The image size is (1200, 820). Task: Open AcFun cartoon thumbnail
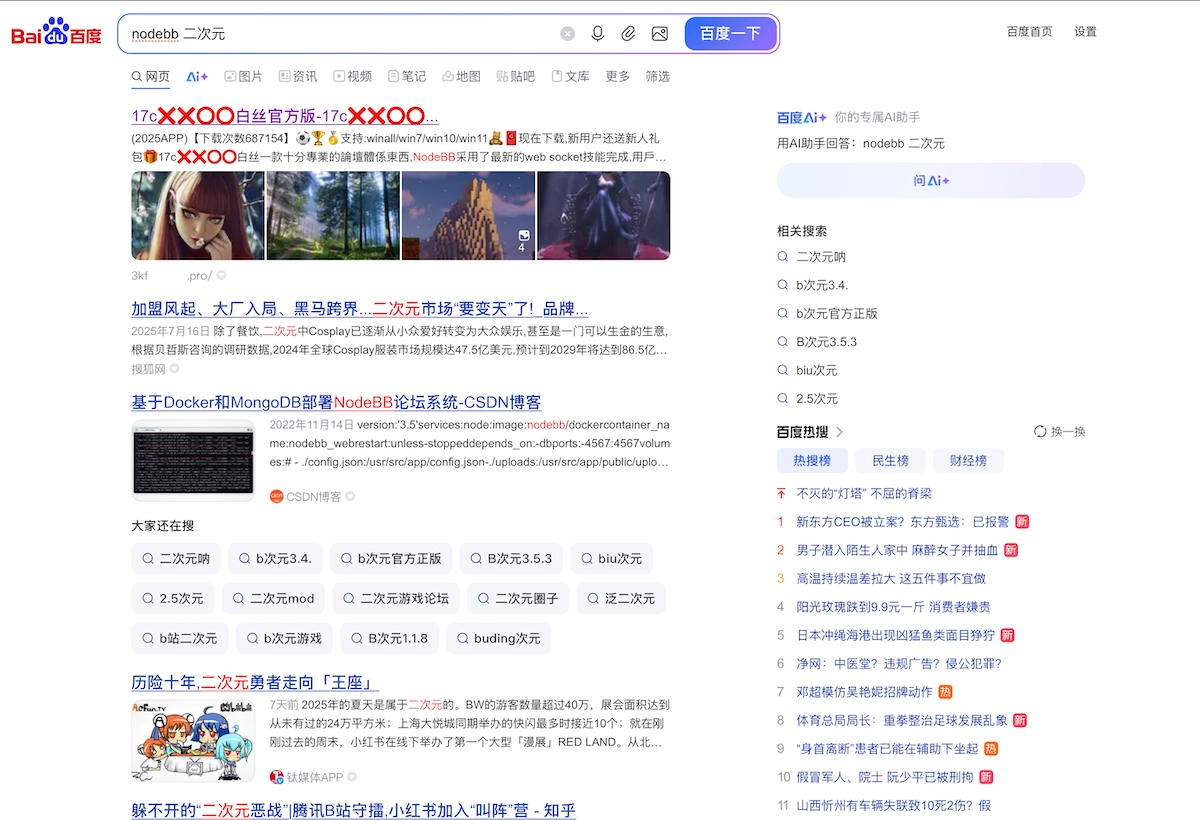pos(193,740)
